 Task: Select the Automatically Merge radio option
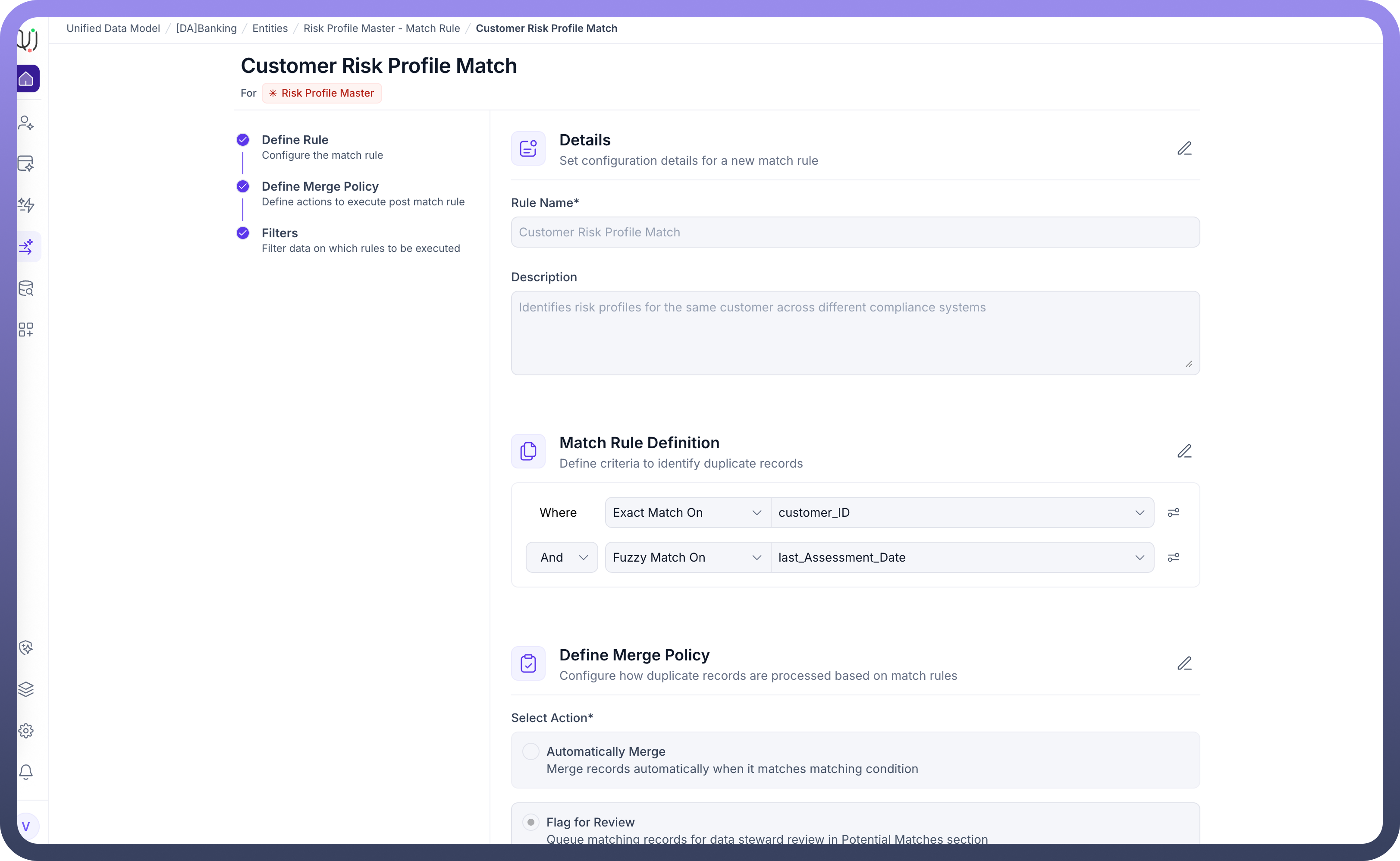[530, 752]
